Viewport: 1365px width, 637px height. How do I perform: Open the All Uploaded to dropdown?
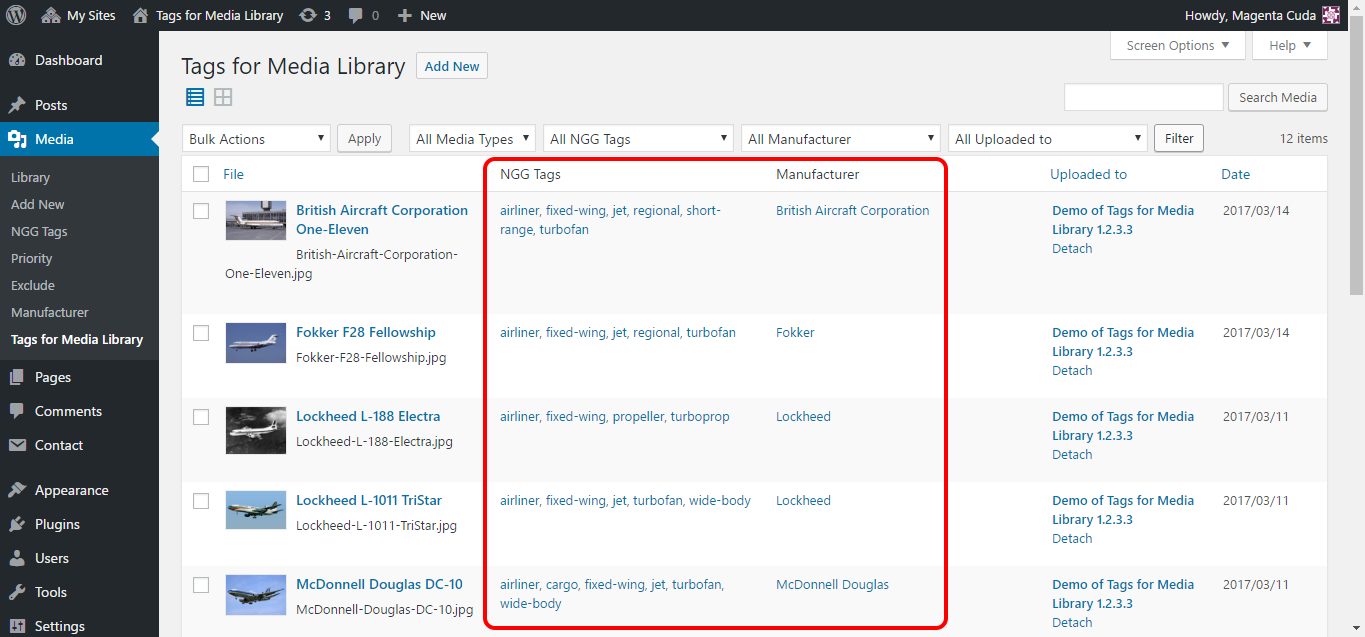(x=1047, y=139)
